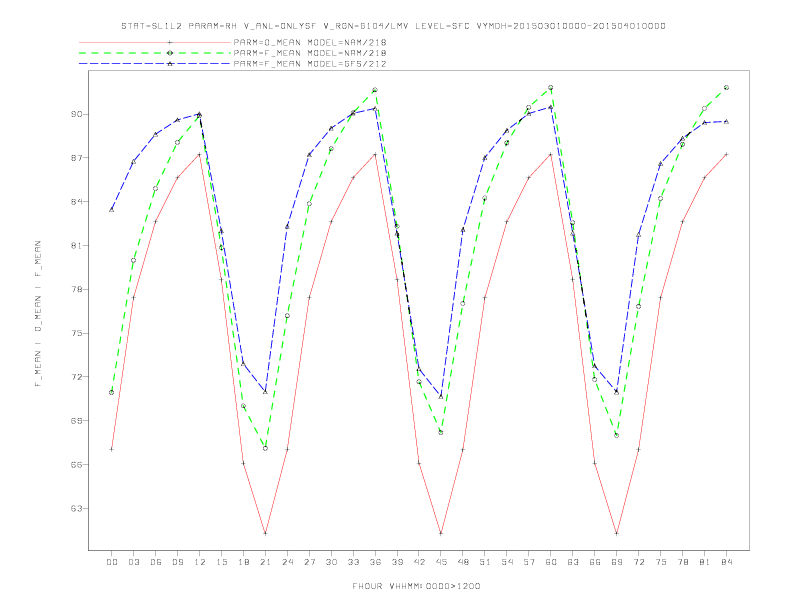792x612 pixels.
Task: Click the blue dashed line legend sample
Action: pos(155,64)
